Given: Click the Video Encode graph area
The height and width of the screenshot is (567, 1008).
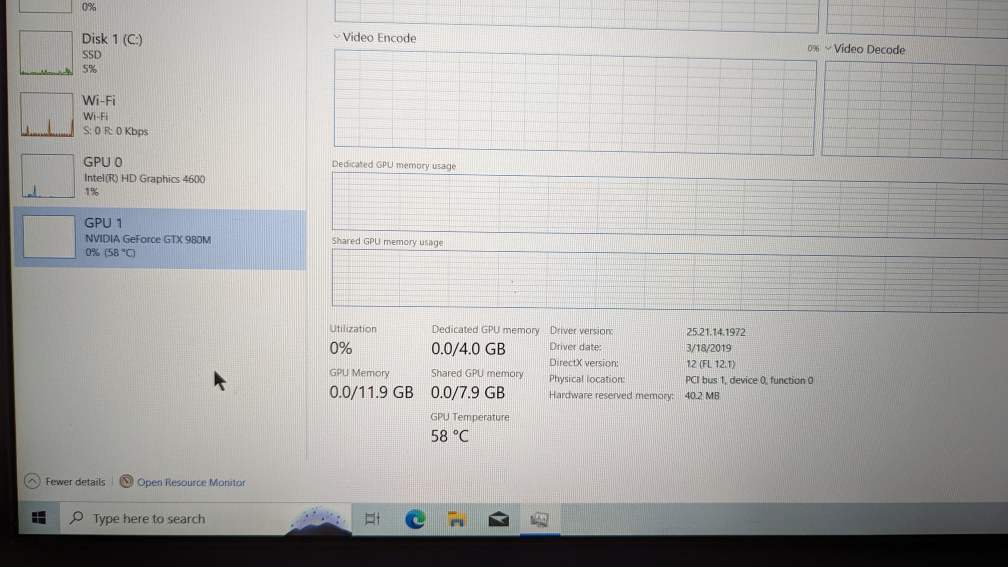Looking at the screenshot, I should (574, 102).
